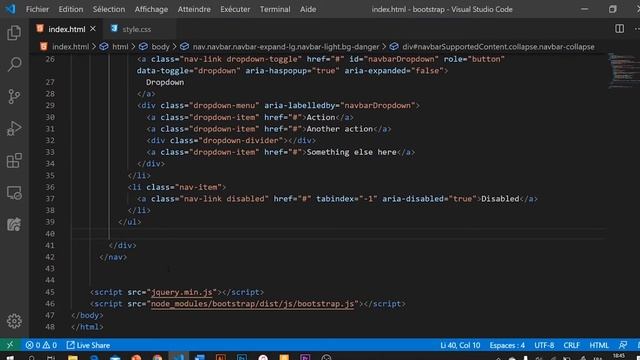Click the closing body tag on line 47

pos(87,315)
